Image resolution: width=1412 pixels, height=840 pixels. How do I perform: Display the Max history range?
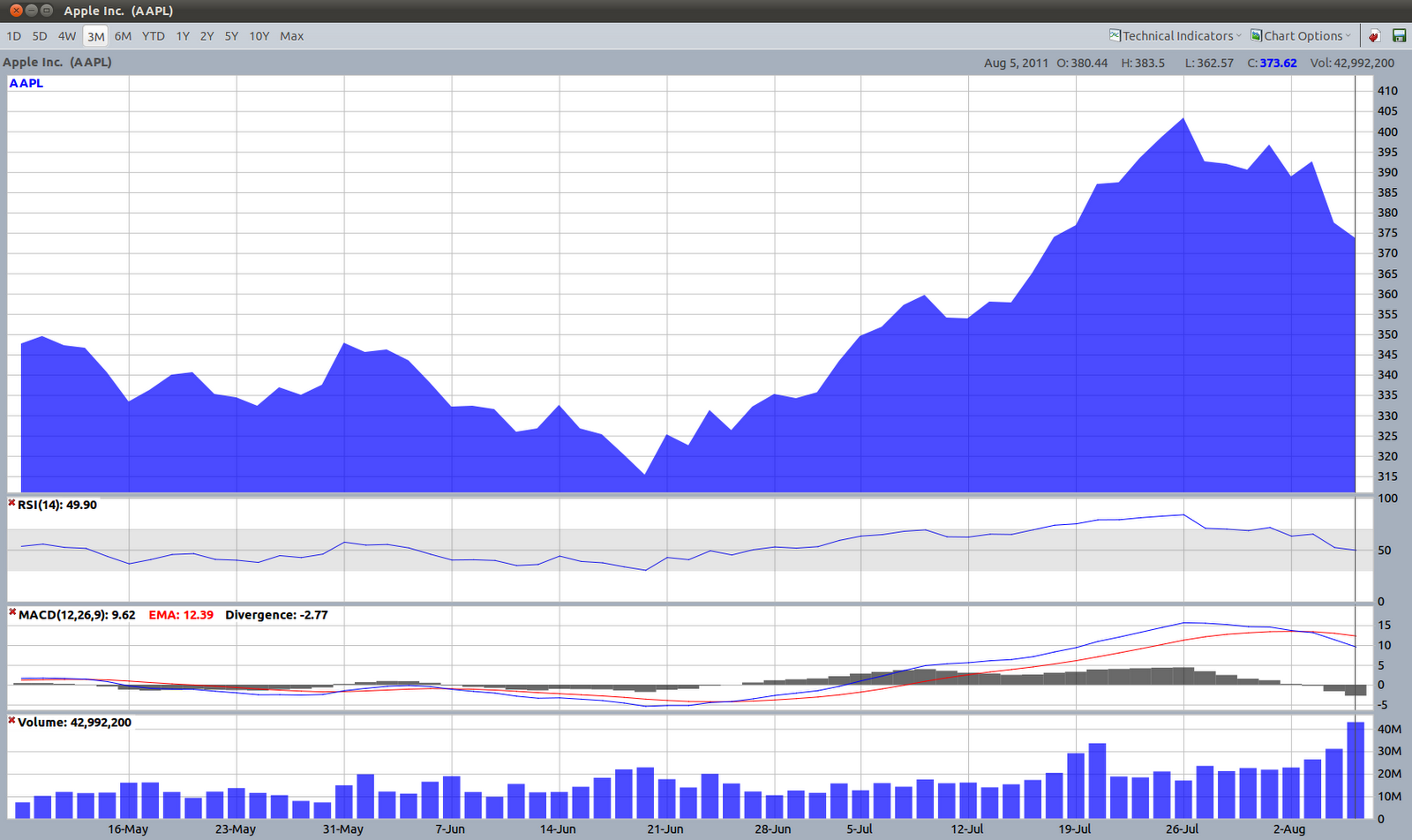[x=292, y=36]
